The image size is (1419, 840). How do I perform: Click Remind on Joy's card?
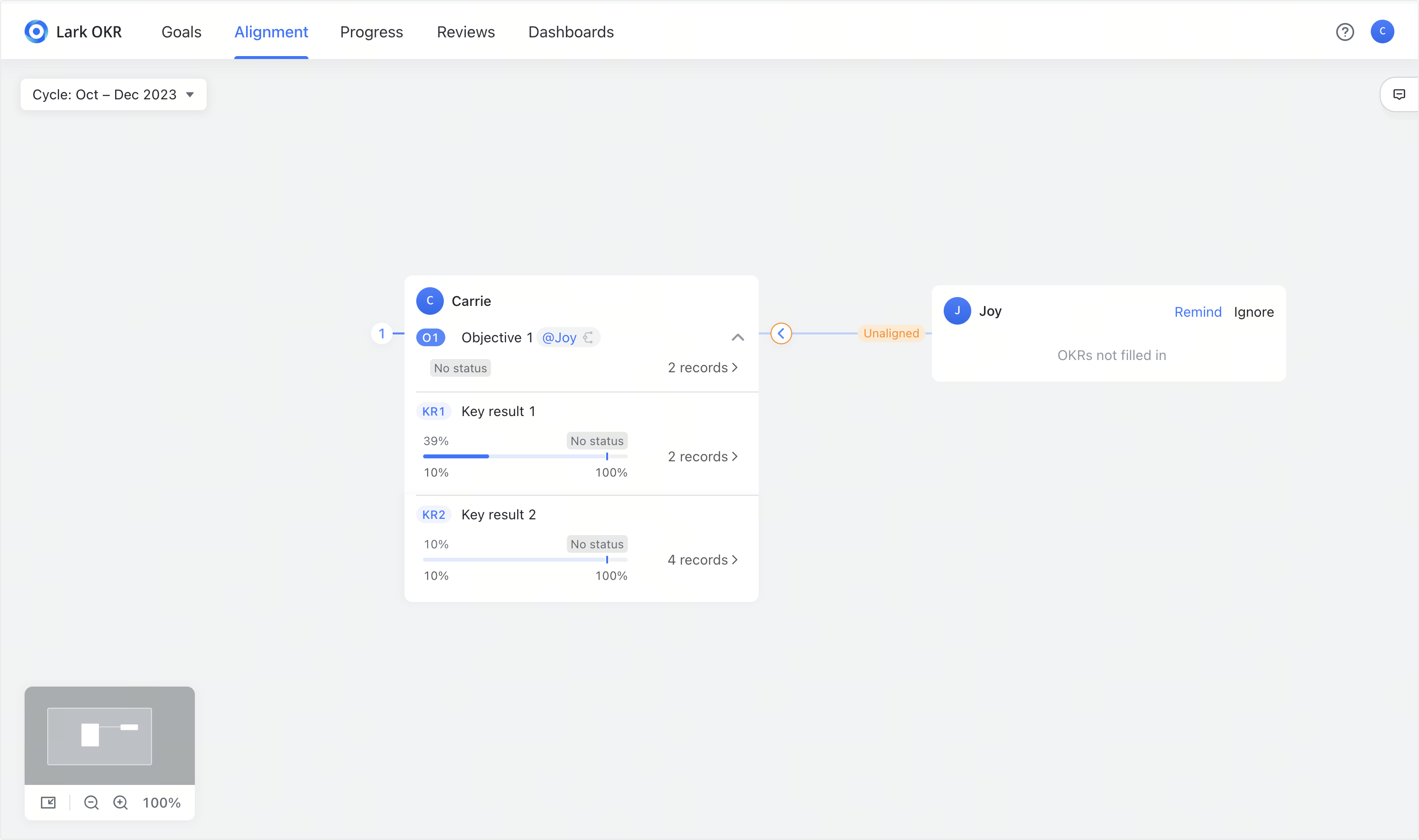point(1198,311)
